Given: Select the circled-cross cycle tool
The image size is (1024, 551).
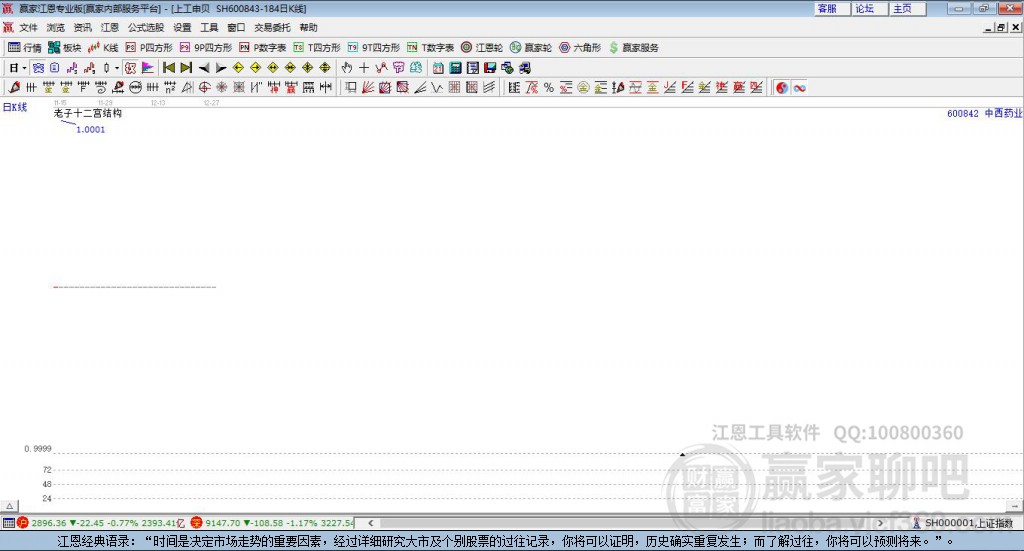Looking at the screenshot, I should [204, 87].
